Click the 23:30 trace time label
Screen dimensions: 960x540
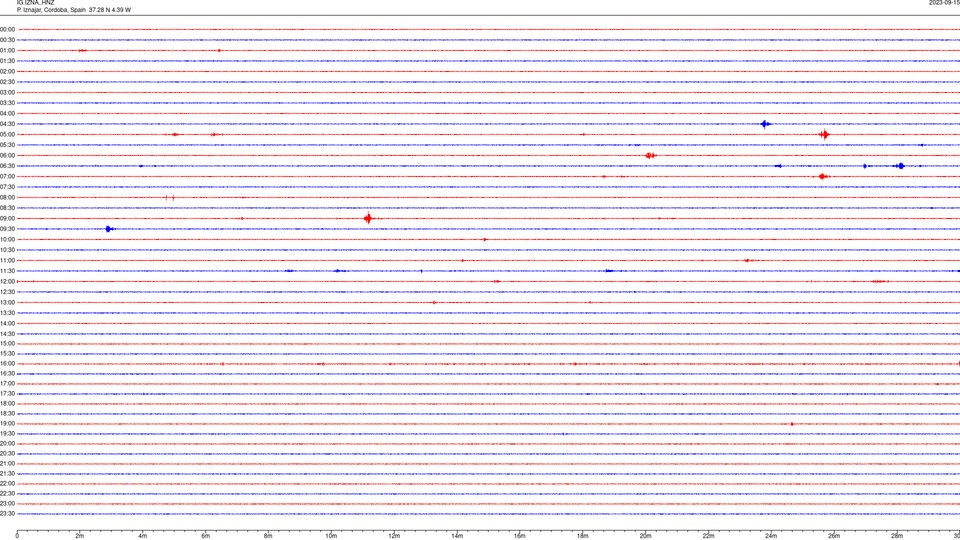(x=7, y=514)
